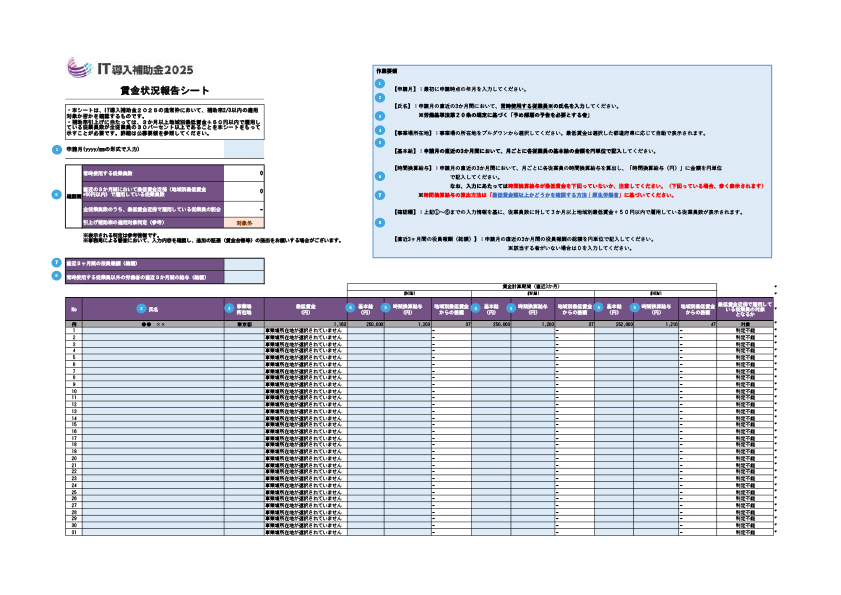The width and height of the screenshot is (841, 595).
Task: Click the blue badge left of 確認欄 table
Action: point(56,194)
